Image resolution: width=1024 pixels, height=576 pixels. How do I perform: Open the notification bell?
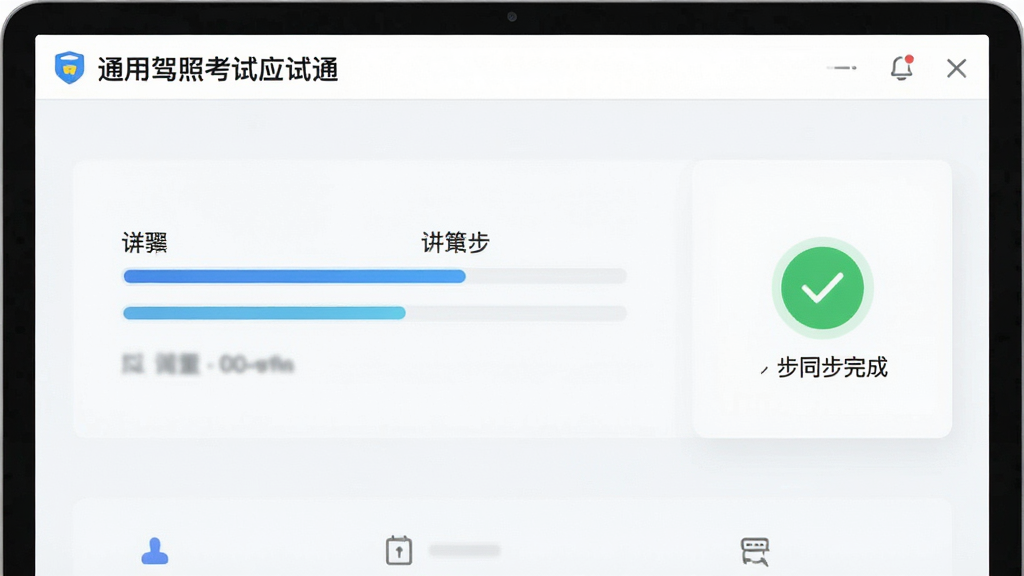point(902,68)
